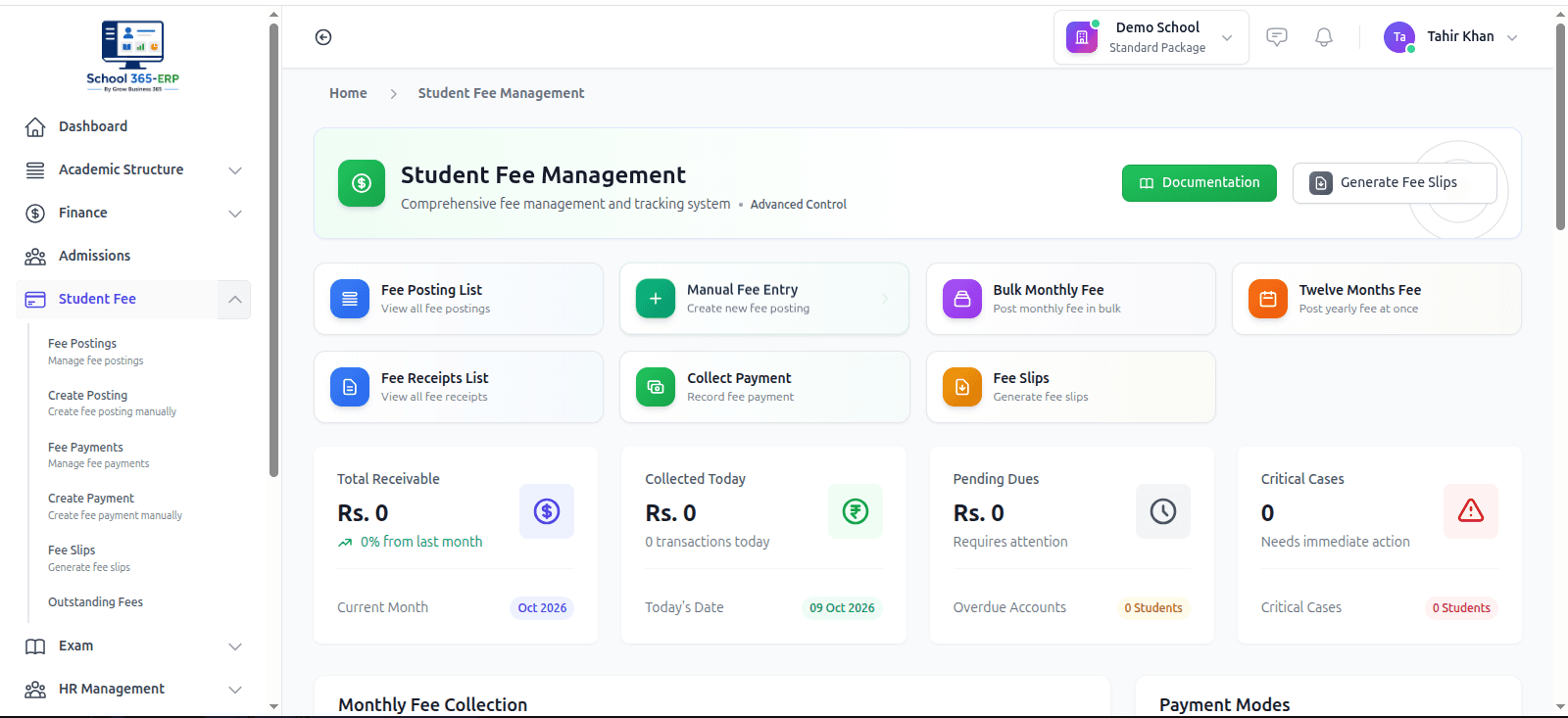Select Create Payment submenu item
Image resolution: width=1568 pixels, height=718 pixels.
(x=115, y=506)
